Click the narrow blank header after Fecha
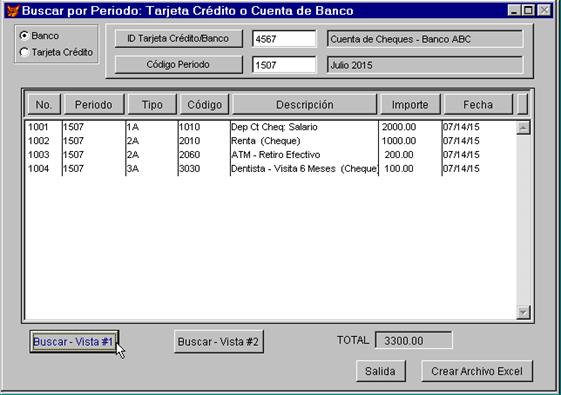This screenshot has width=561, height=395. 522,104
